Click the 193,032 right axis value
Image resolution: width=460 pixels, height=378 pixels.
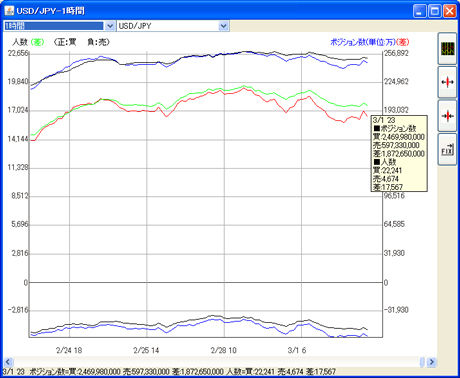(396, 110)
